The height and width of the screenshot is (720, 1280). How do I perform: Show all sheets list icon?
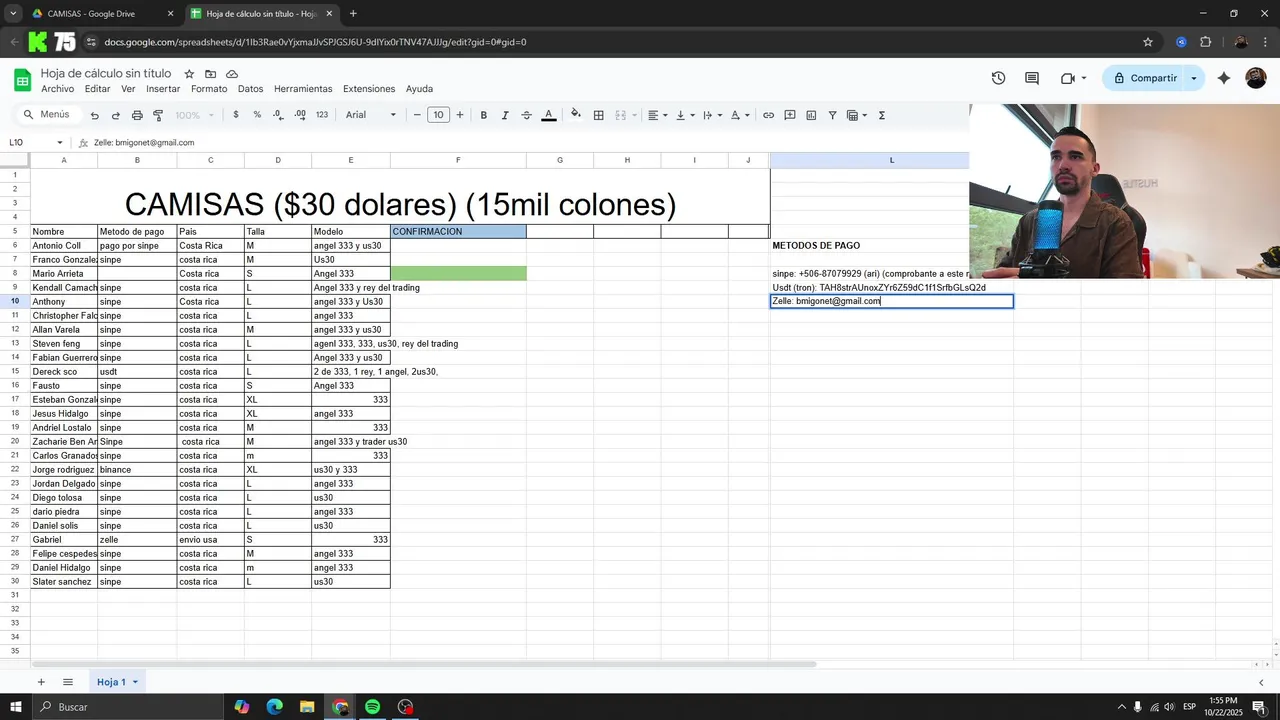(x=68, y=682)
